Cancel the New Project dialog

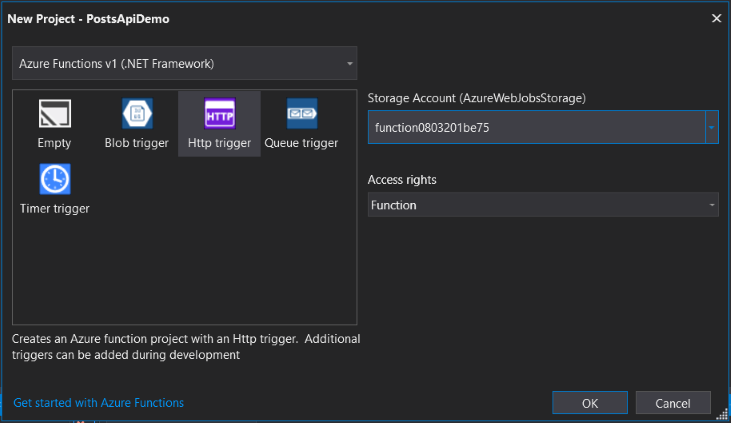[673, 402]
